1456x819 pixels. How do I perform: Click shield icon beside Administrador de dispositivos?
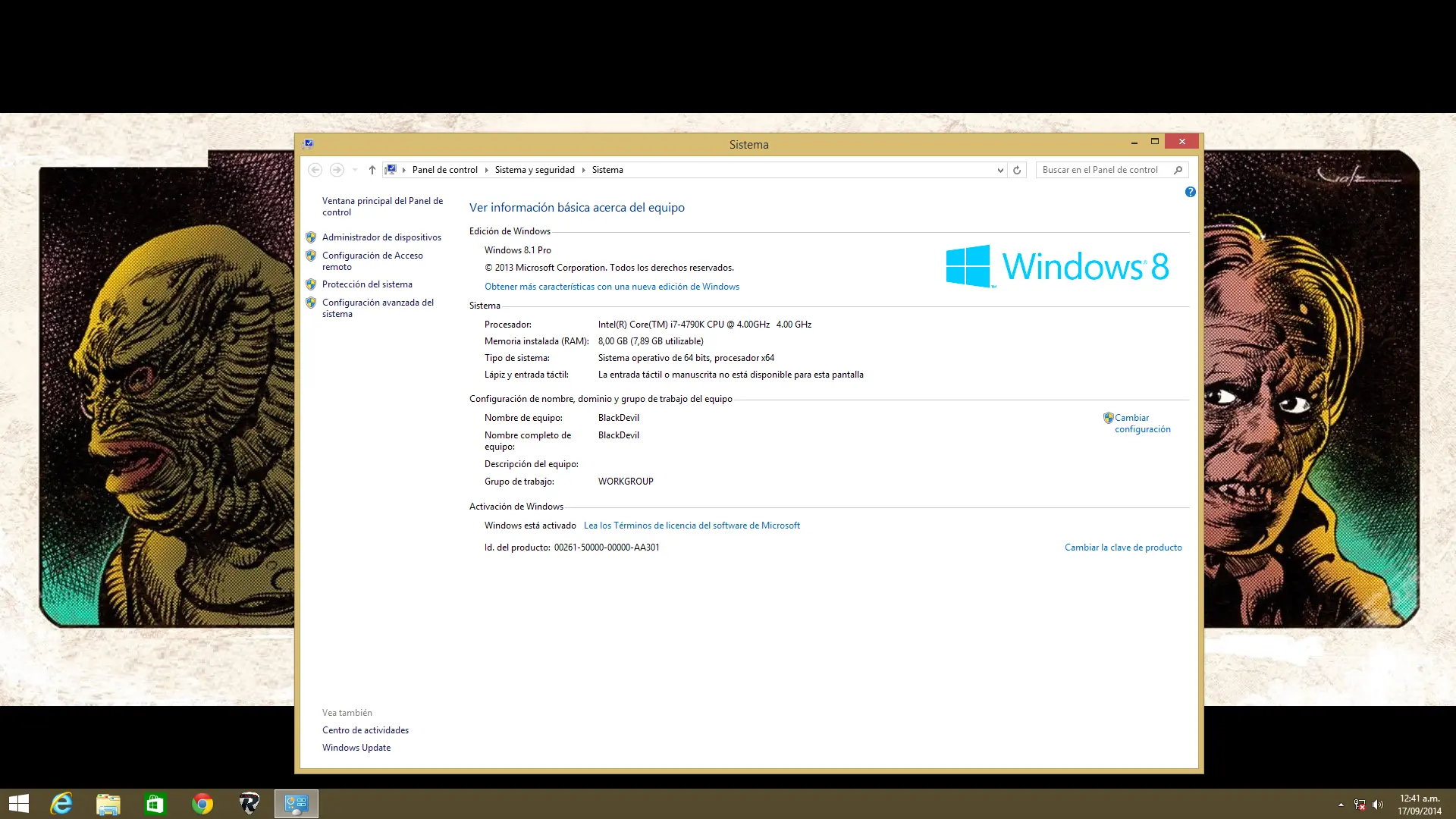tap(311, 237)
